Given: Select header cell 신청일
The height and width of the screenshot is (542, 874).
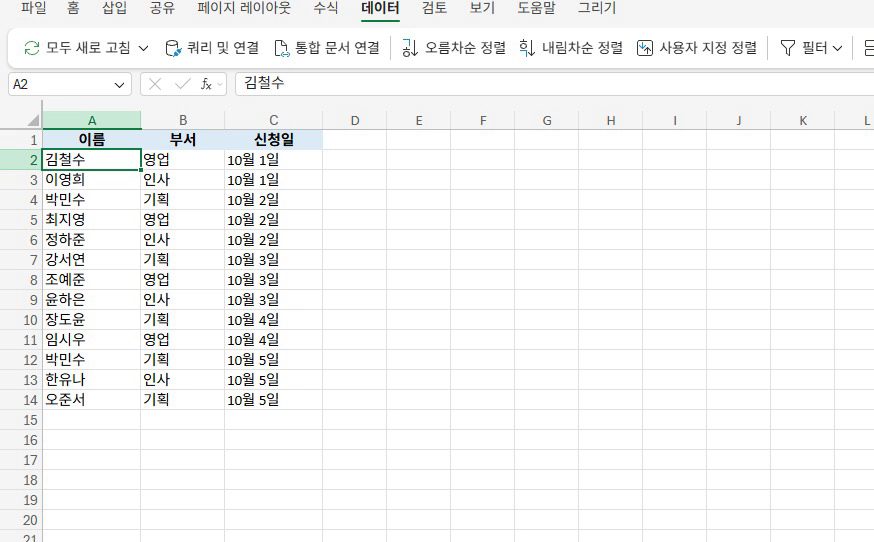Looking at the screenshot, I should [274, 139].
